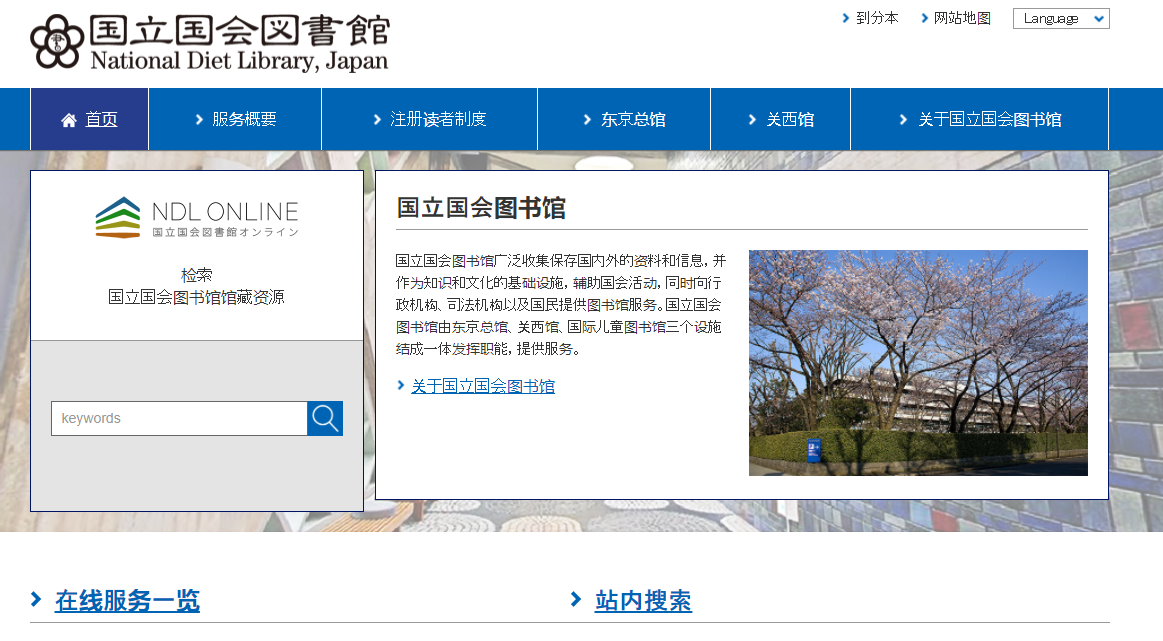1163x641 pixels.
Task: Click the NDL ONLINE logo
Action: point(197,217)
